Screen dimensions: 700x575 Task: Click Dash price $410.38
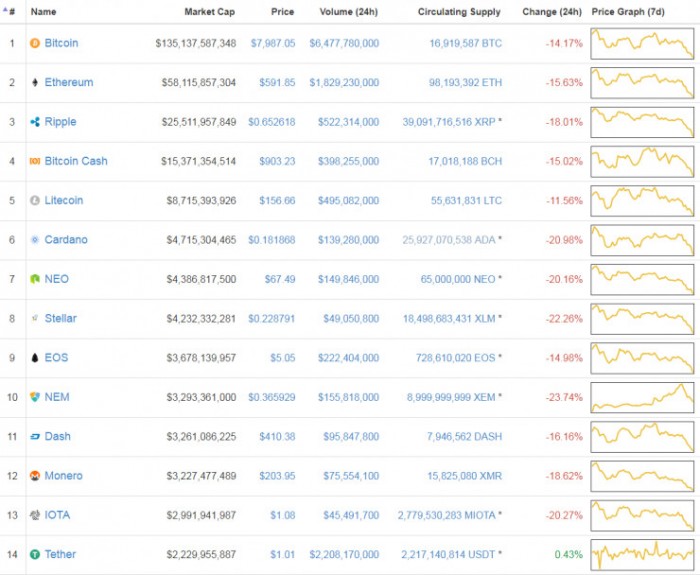point(277,436)
